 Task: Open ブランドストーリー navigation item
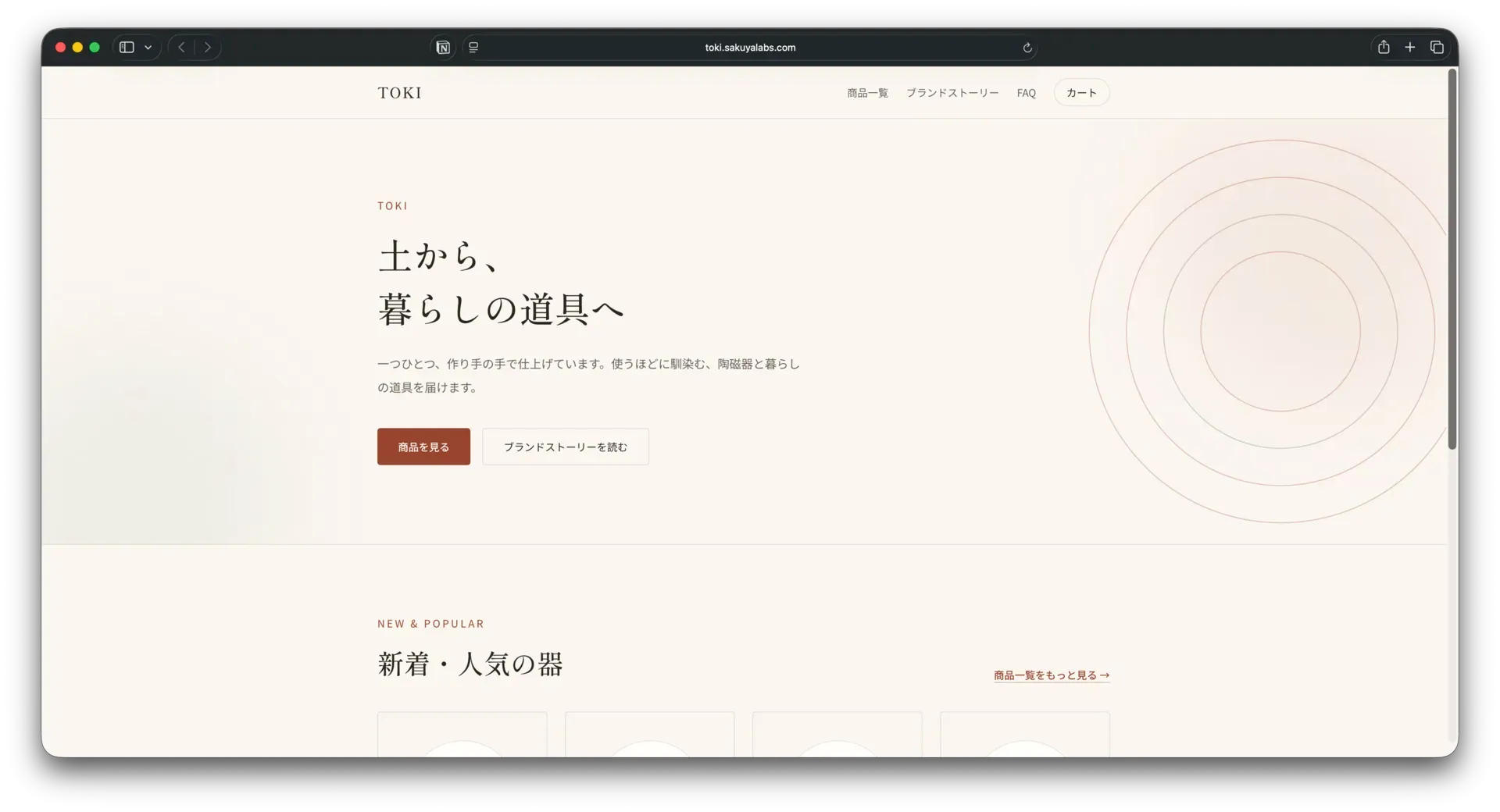pyautogui.click(x=952, y=93)
